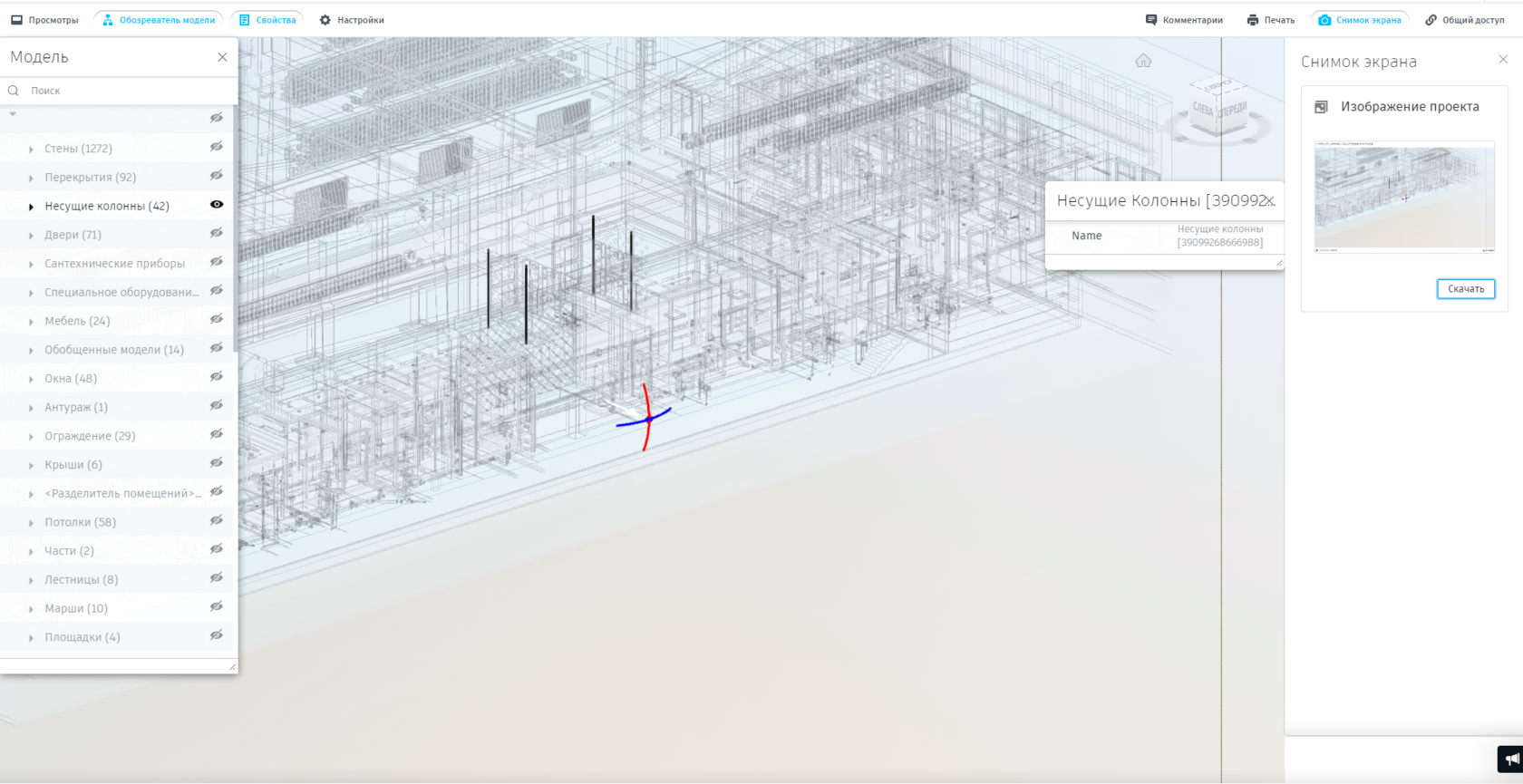Viewport: 1523px width, 784px height.
Task: Expand the Двери (71) node
Action: click(x=31, y=236)
